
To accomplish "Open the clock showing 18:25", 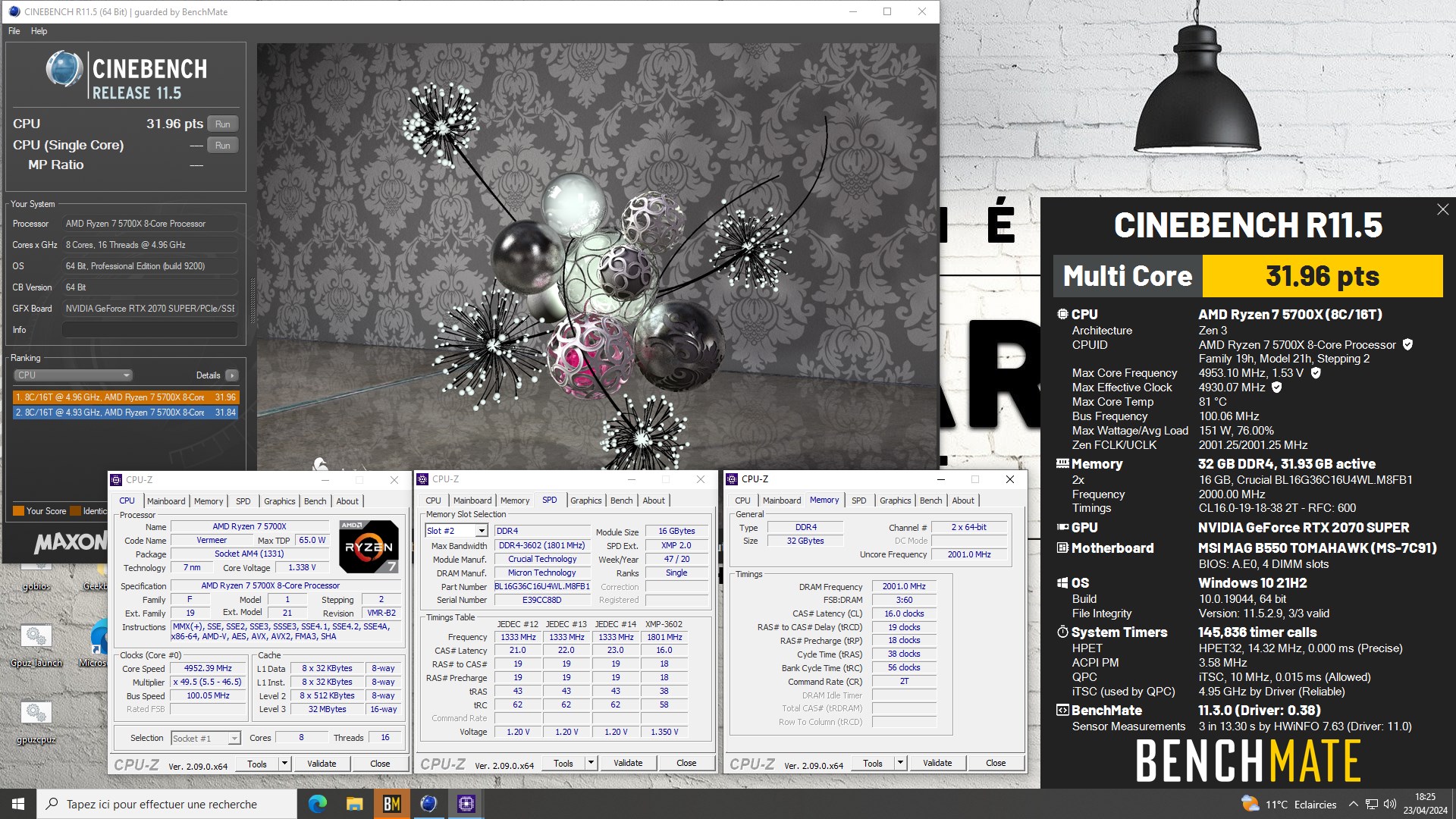I will click(1425, 804).
